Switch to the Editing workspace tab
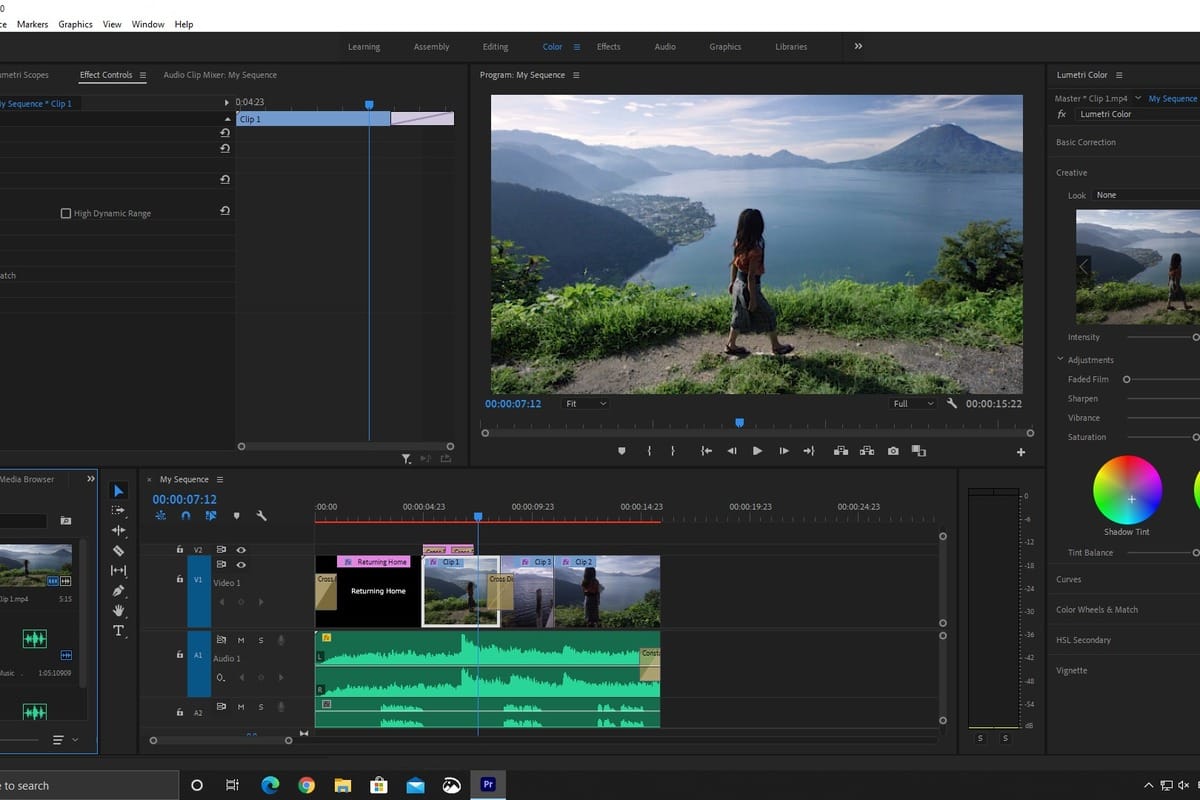The width and height of the screenshot is (1200, 800). [x=495, y=46]
